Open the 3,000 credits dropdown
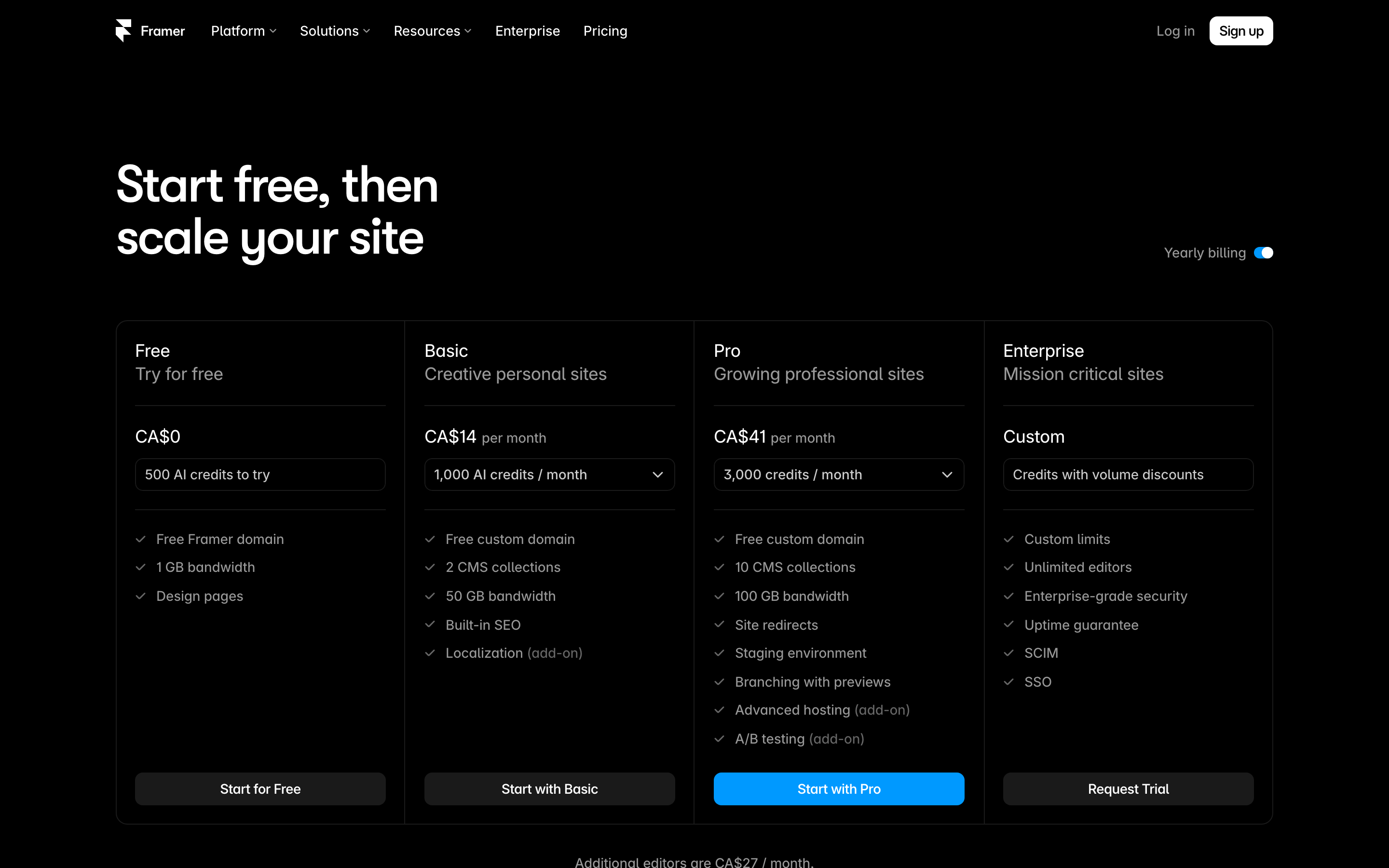 (x=839, y=474)
